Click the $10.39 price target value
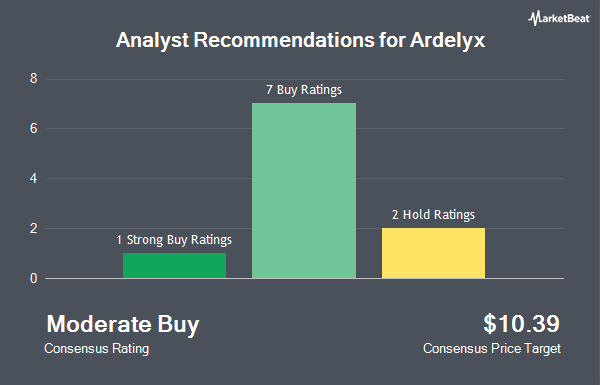This screenshot has height=385, width=600. [x=521, y=324]
